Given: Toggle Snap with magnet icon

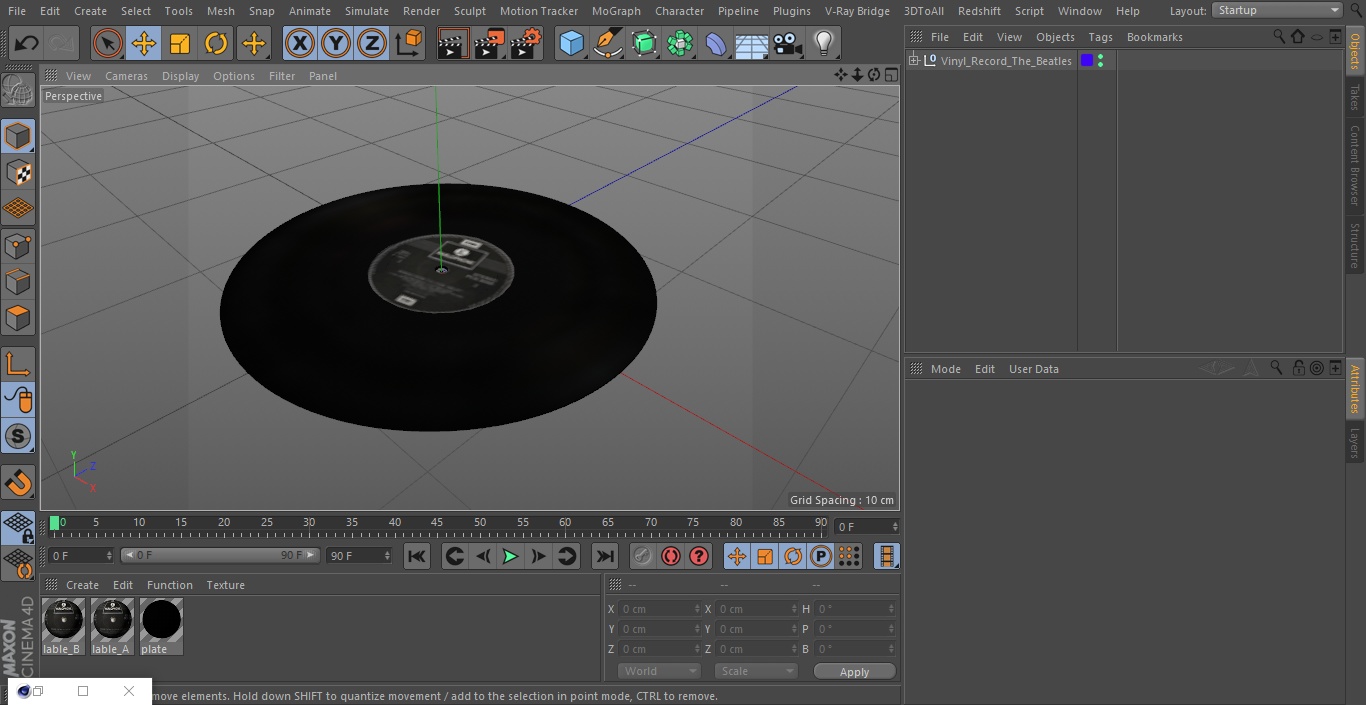Looking at the screenshot, I should (18, 482).
